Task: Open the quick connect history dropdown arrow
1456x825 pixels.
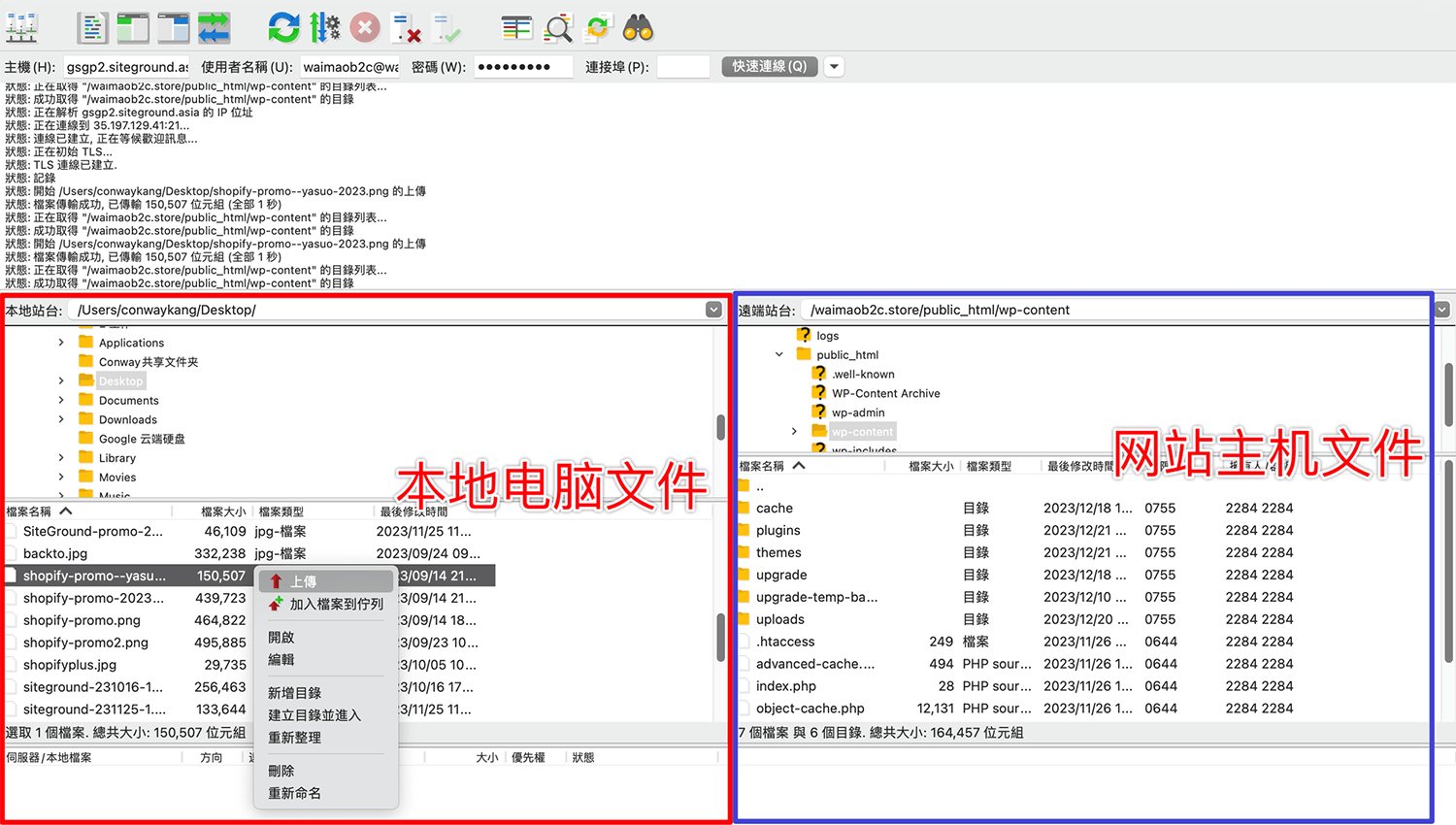Action: click(x=834, y=67)
